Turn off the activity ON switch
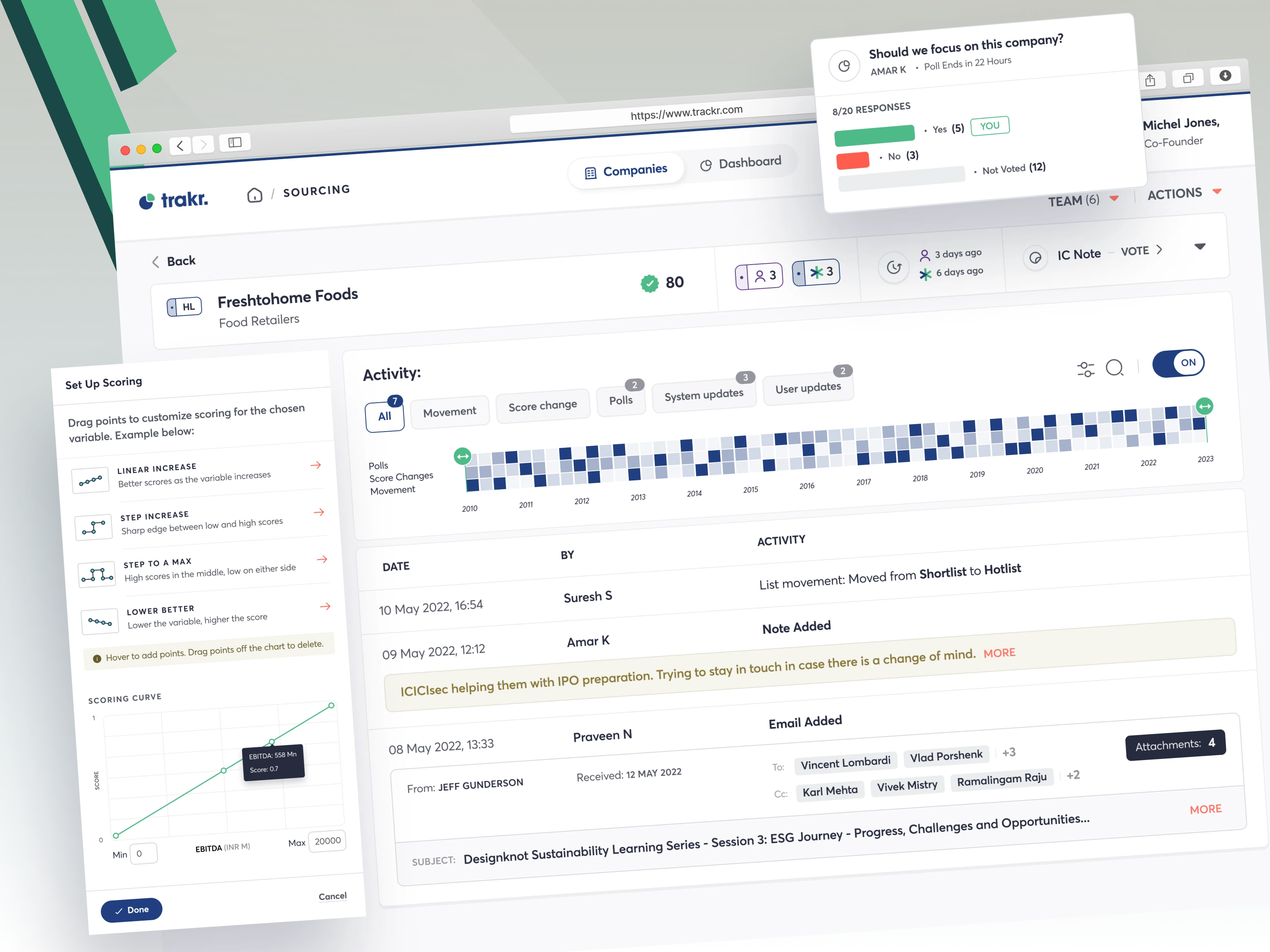Image resolution: width=1270 pixels, height=952 pixels. (x=1179, y=363)
